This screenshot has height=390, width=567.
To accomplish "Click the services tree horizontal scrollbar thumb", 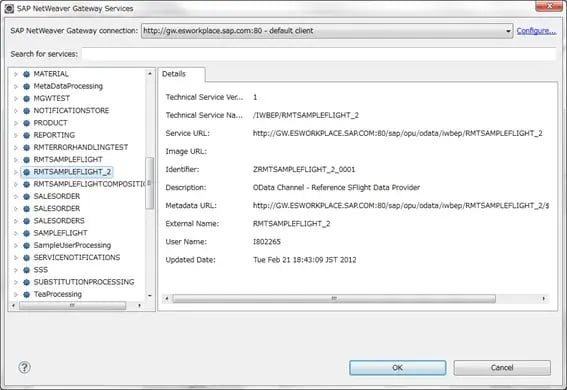I will [x=72, y=306].
